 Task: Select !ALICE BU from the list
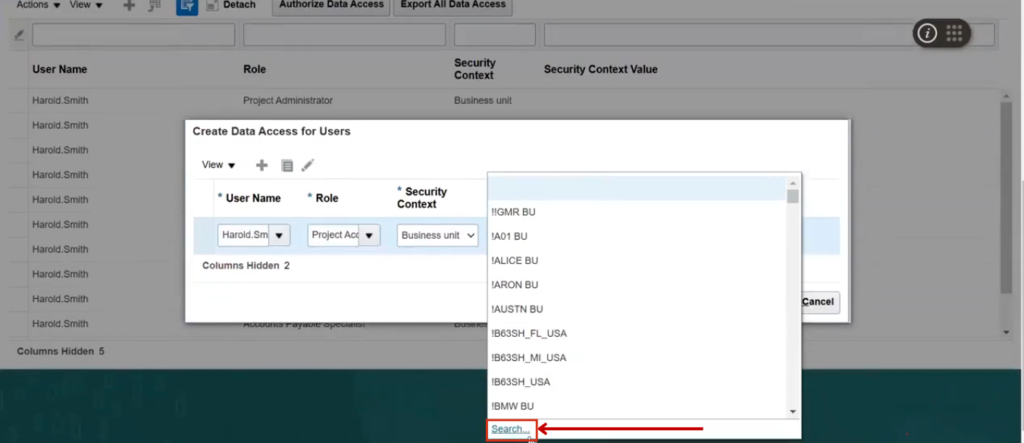(x=516, y=260)
